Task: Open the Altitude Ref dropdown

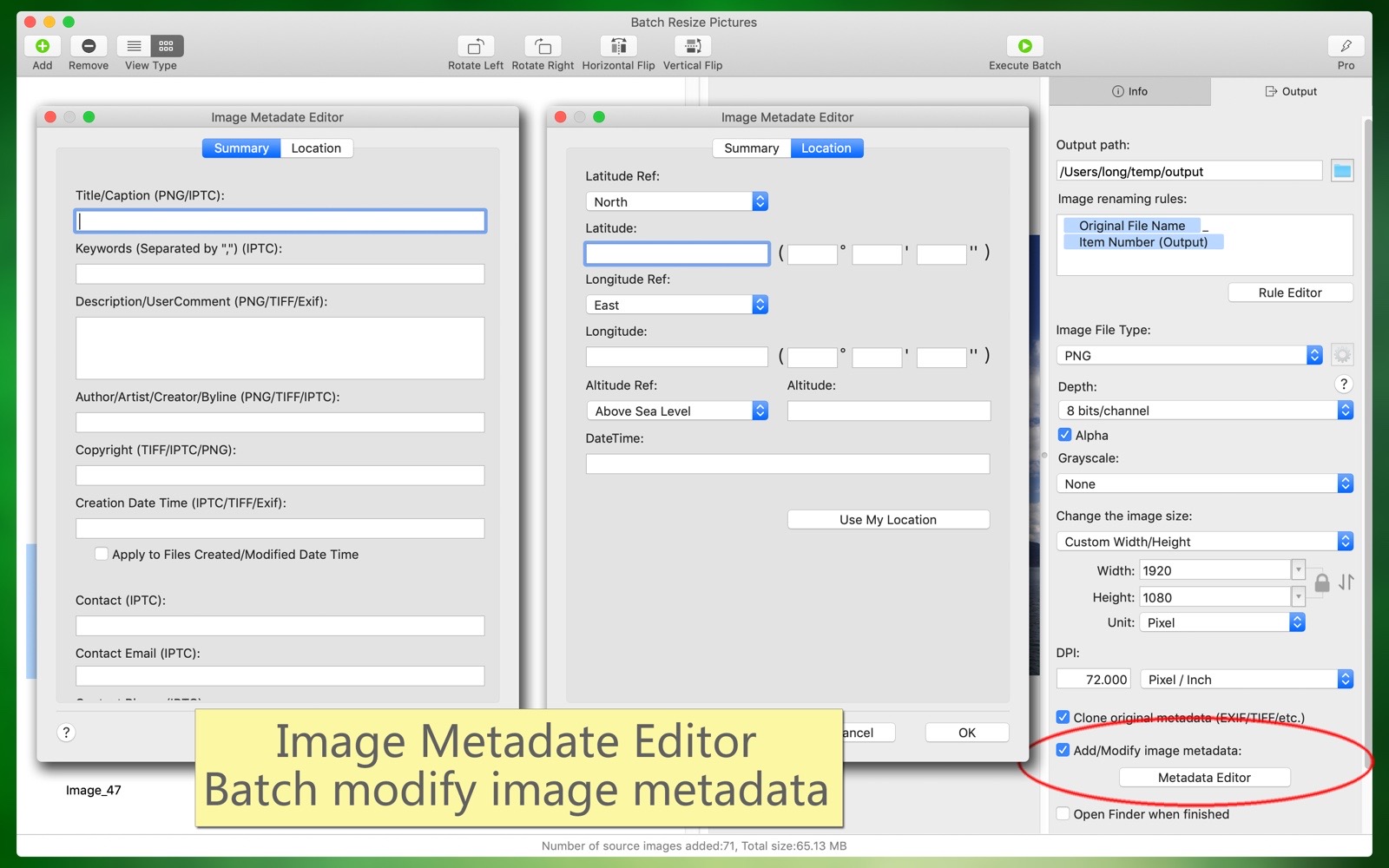Action: pyautogui.click(x=676, y=411)
